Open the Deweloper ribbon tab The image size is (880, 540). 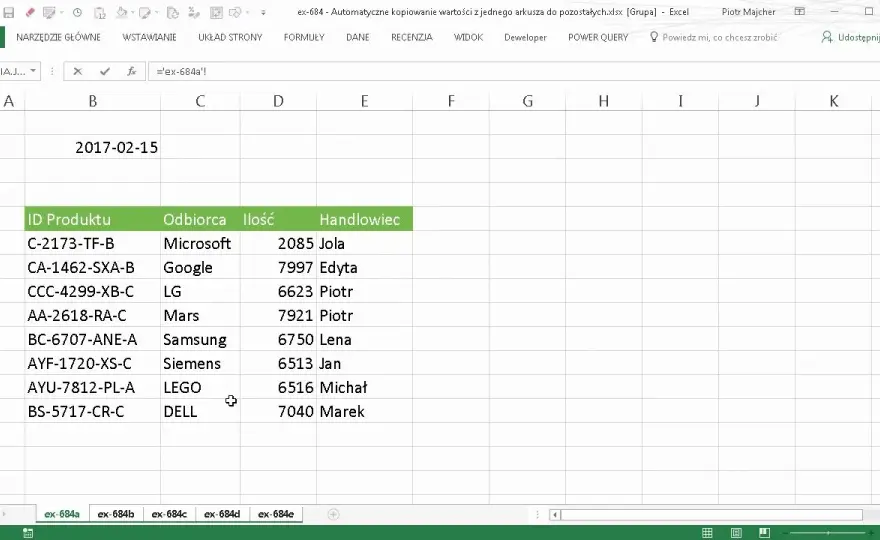525,38
